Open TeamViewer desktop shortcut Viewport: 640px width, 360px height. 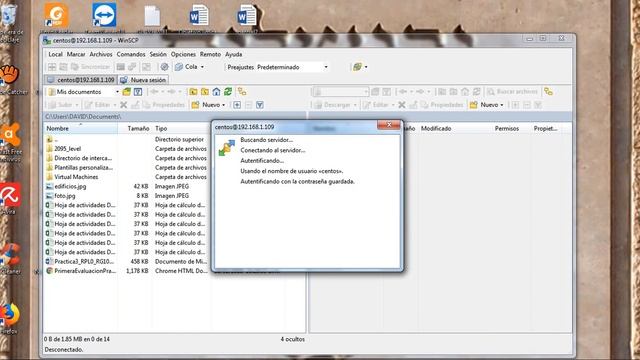pyautogui.click(x=104, y=16)
